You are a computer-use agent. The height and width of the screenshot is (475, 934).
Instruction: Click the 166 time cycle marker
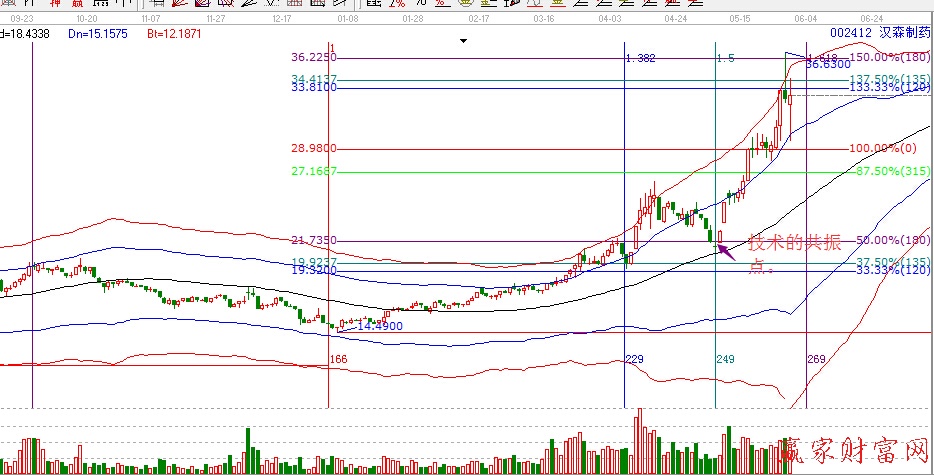[x=338, y=359]
